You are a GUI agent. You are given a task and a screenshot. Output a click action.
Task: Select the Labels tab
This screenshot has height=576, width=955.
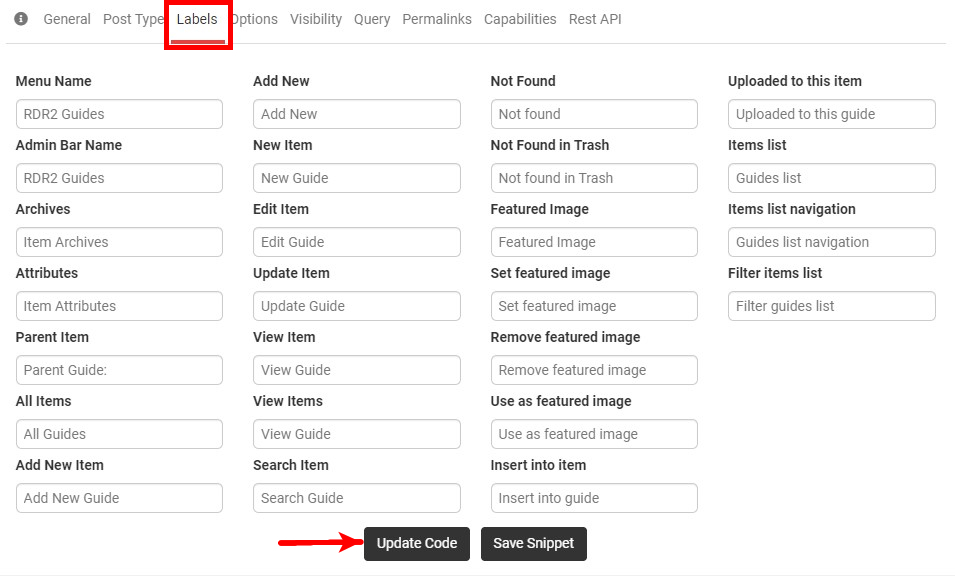point(197,18)
